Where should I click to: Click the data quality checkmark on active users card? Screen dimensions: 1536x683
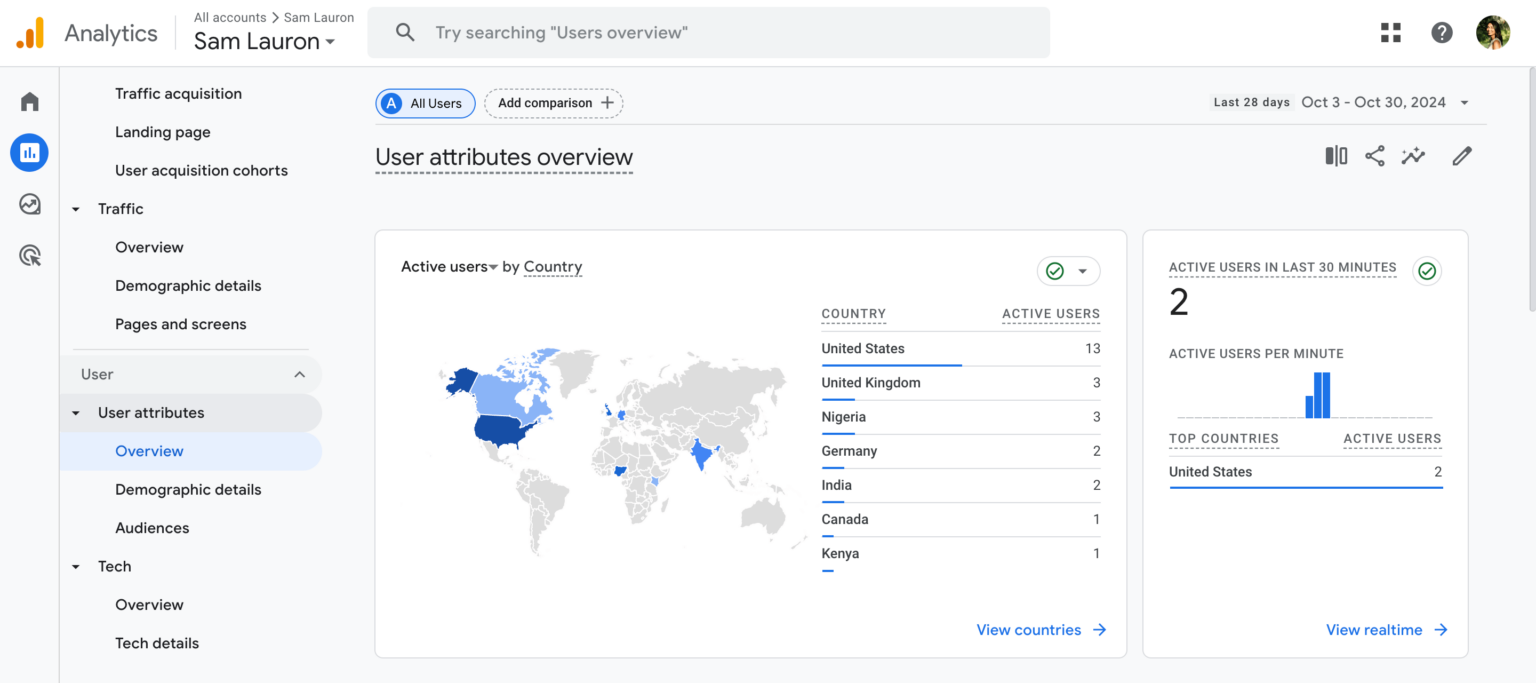pos(1427,270)
